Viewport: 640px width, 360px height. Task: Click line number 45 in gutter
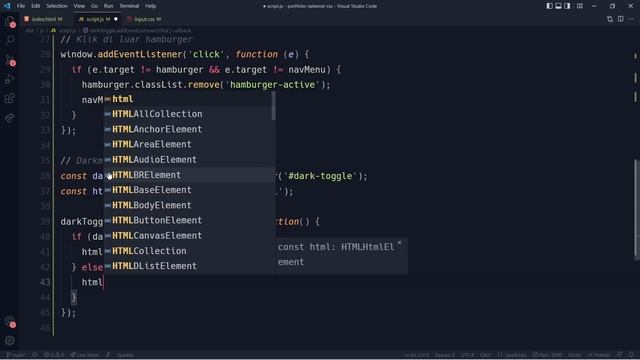[x=45, y=313]
